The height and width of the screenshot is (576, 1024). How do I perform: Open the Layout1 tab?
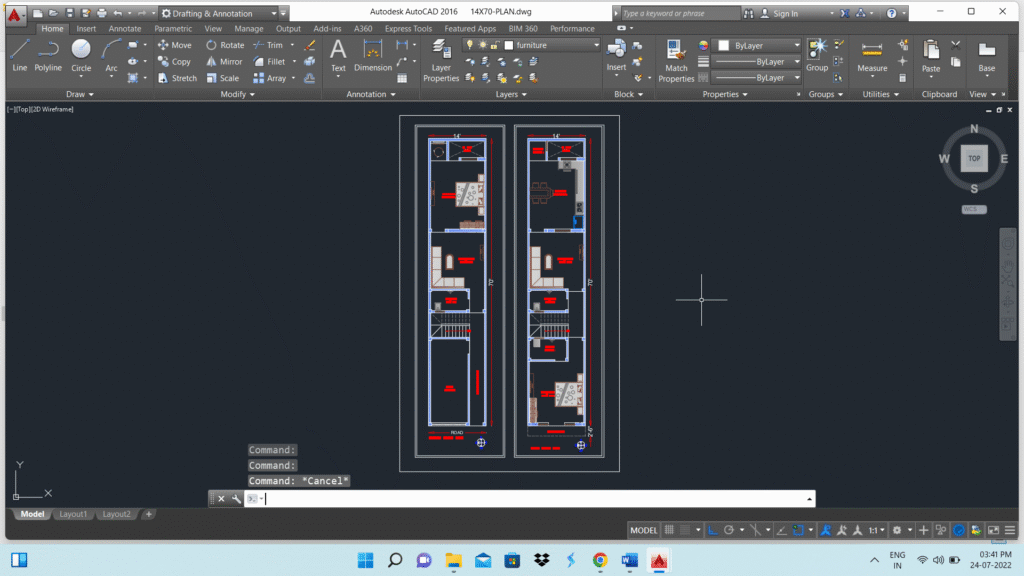tap(73, 514)
